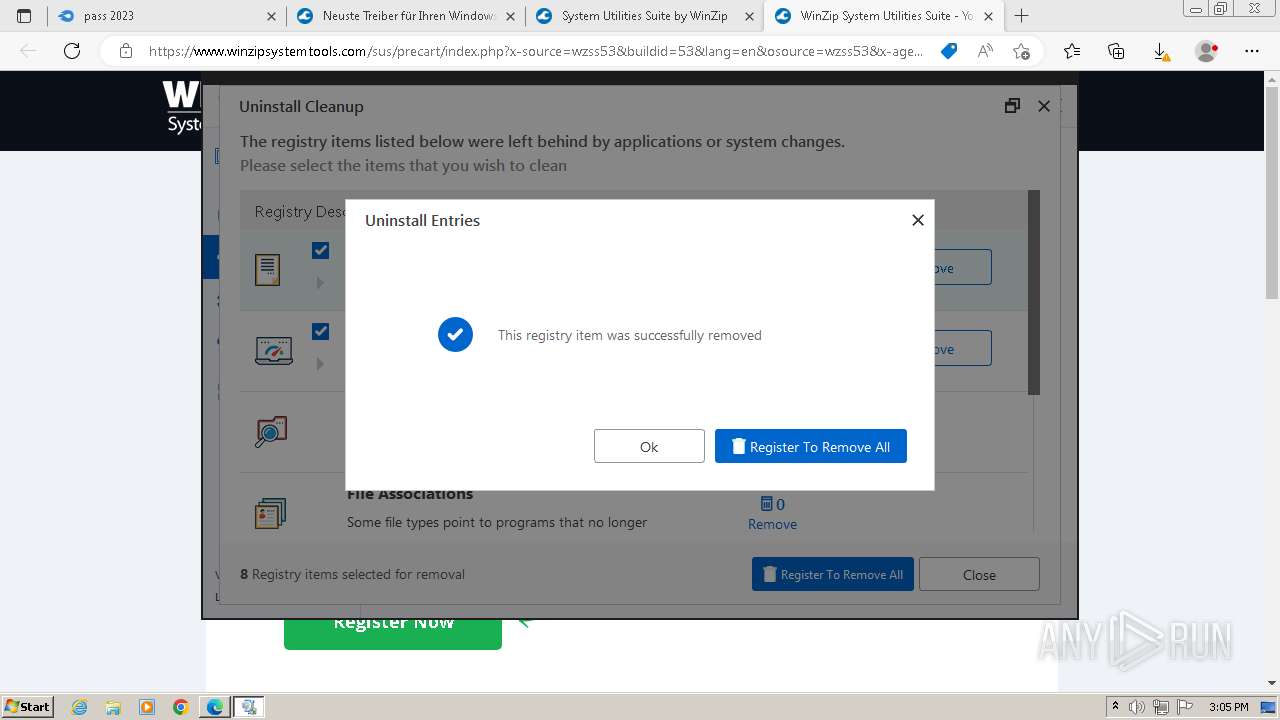Click the File Associations category icon
The height and width of the screenshot is (720, 1280).
271,514
